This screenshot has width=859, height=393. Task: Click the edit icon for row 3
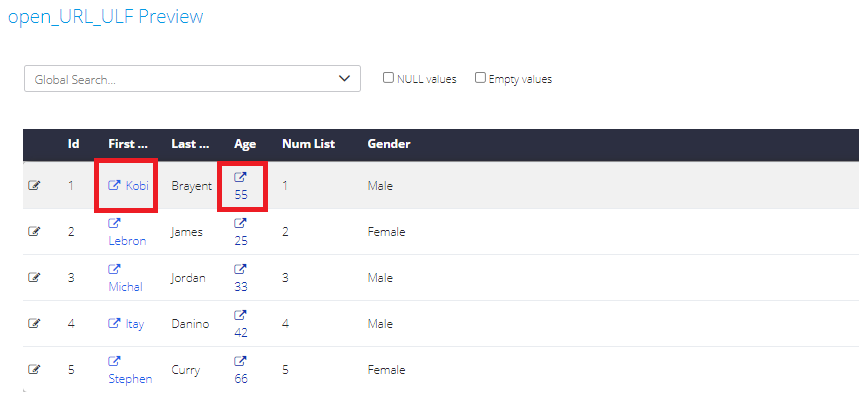(x=34, y=278)
